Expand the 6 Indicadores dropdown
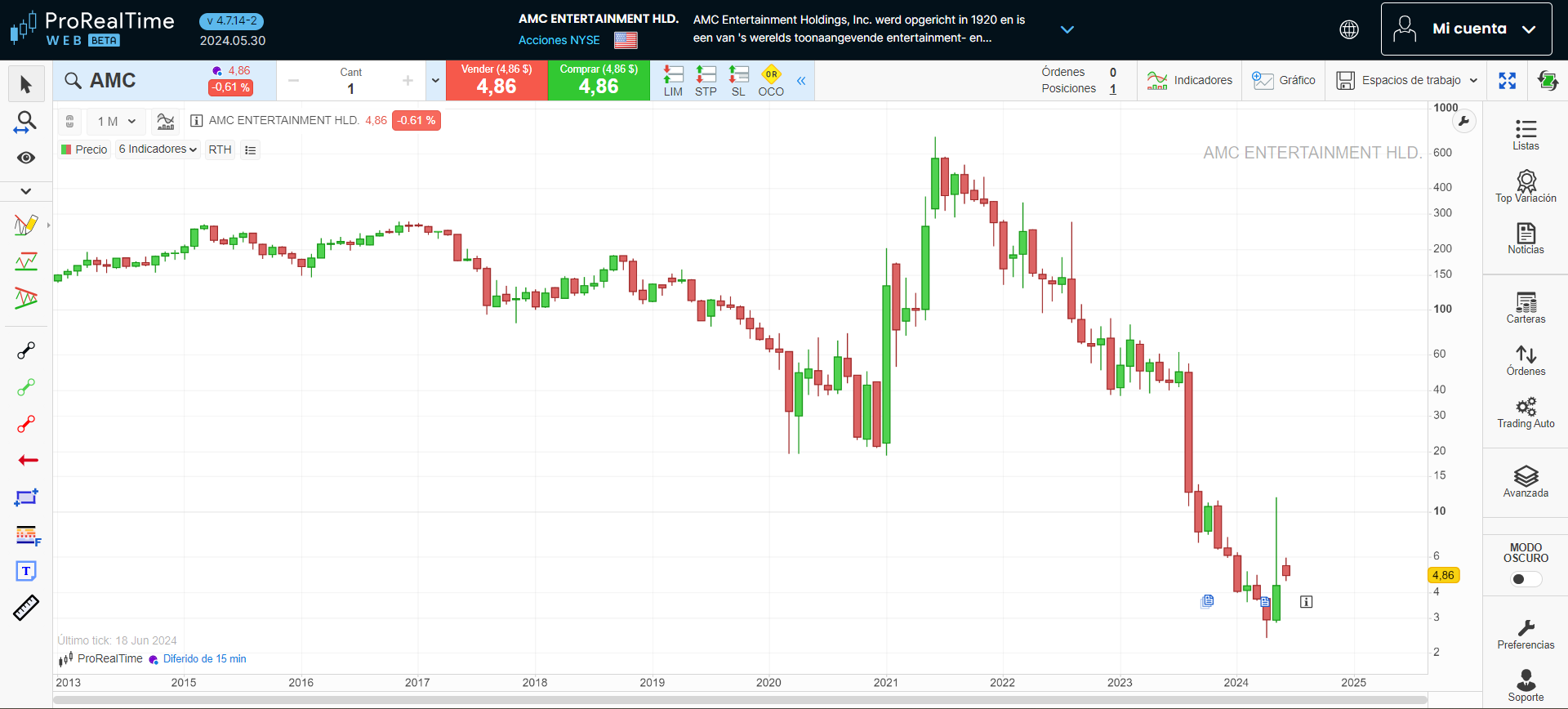Screen dimensions: 1568x709 [x=158, y=149]
